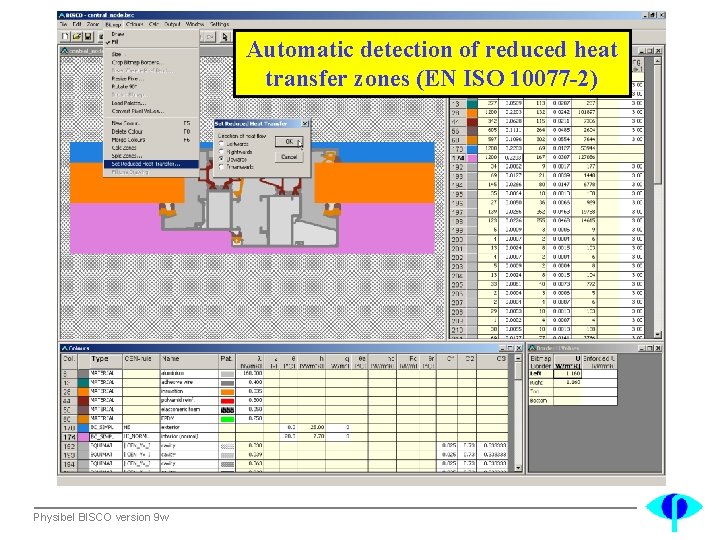
Task: Toggle the checked Fill menu entry
Action: [x=152, y=42]
